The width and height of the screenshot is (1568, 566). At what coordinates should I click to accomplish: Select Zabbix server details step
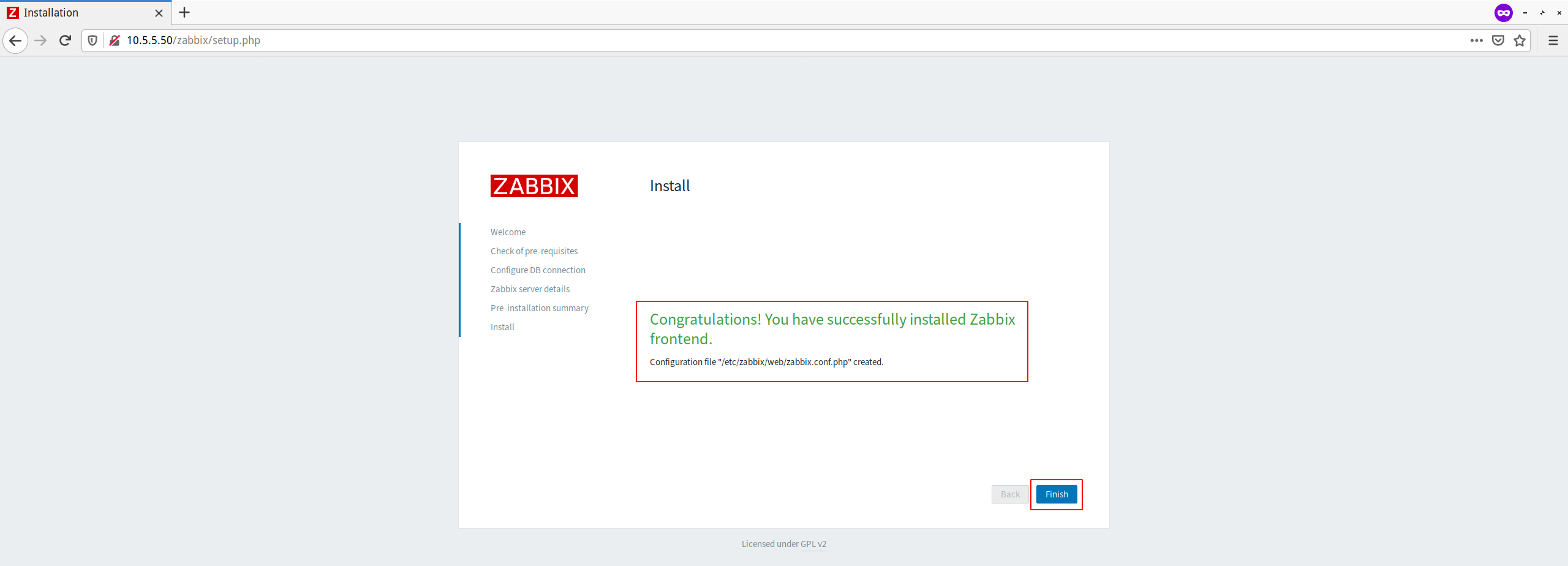(x=530, y=289)
